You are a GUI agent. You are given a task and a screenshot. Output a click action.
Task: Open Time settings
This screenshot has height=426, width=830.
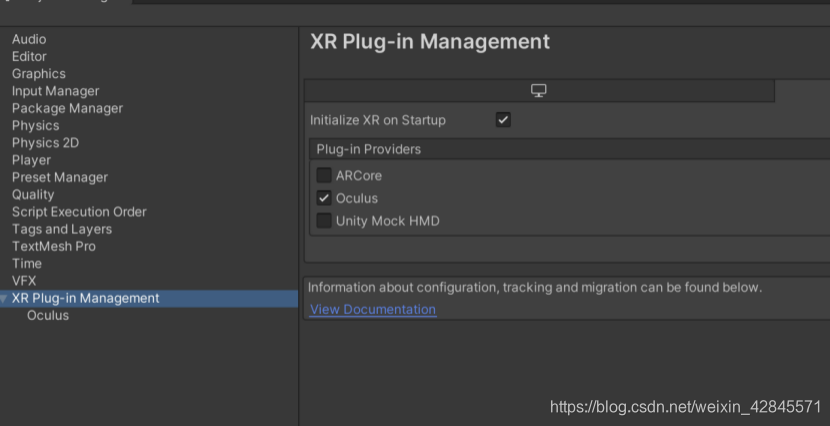coord(26,264)
